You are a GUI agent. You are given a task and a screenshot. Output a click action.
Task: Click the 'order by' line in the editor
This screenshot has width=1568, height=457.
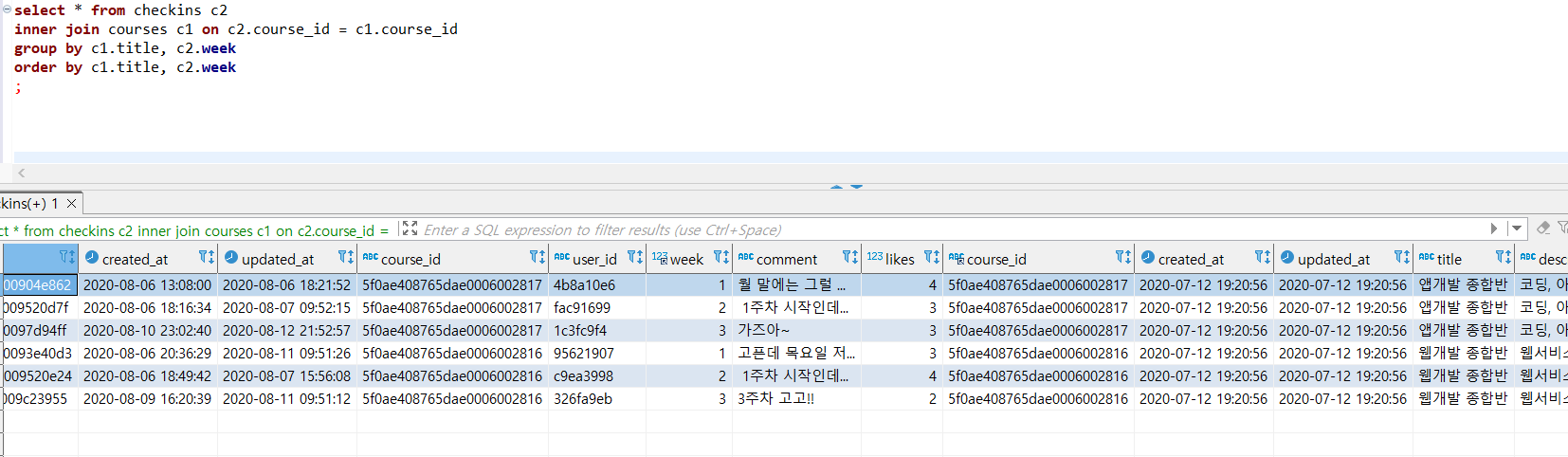coord(125,67)
